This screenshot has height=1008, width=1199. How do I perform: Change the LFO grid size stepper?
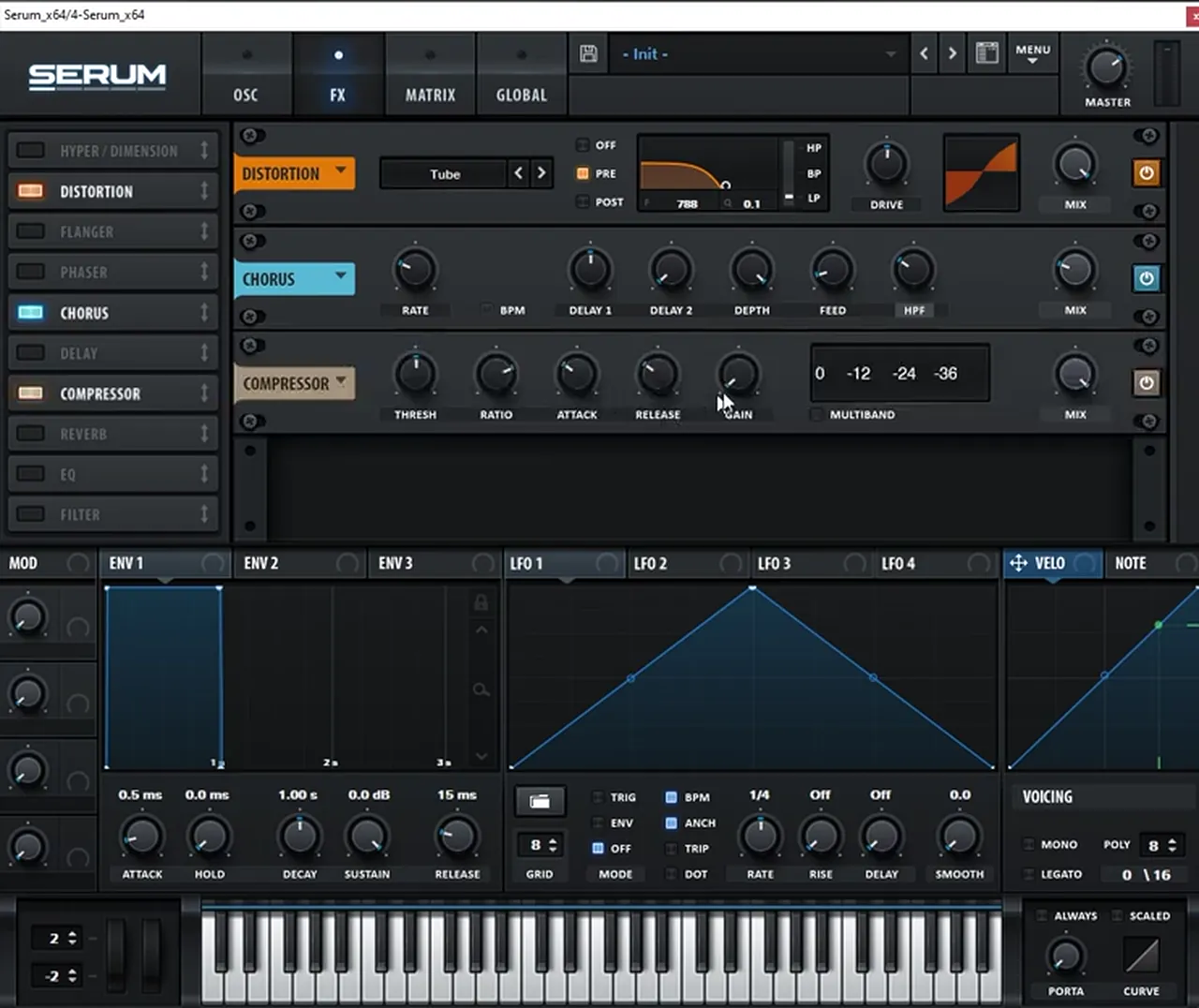(x=553, y=845)
